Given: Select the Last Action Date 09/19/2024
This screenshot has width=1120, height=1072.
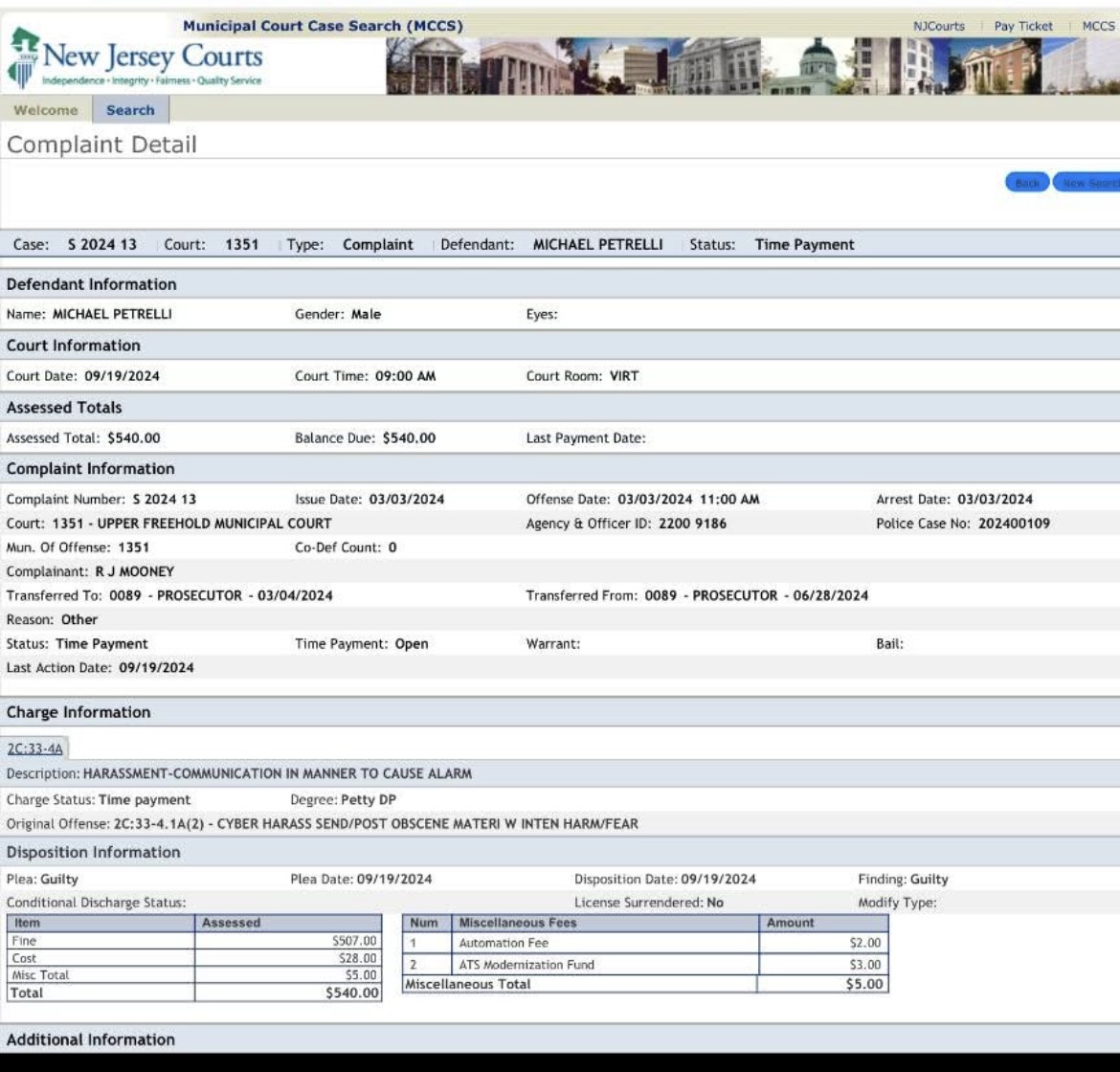Looking at the screenshot, I should 156,668.
